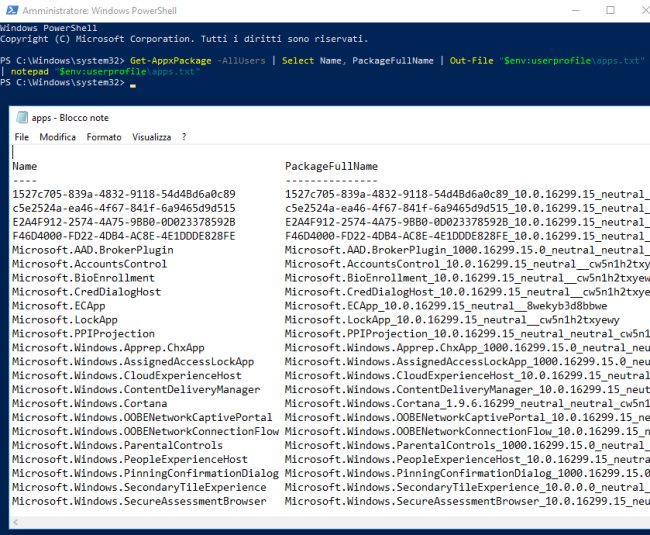Image resolution: width=650 pixels, height=535 pixels.
Task: Click Microsoft.ECApp in Name column
Action: pyautogui.click(x=59, y=306)
